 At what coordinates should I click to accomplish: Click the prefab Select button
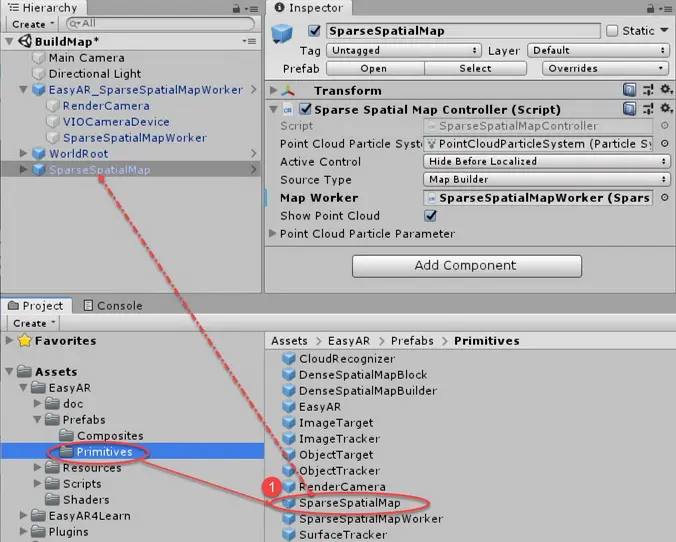coord(475,68)
